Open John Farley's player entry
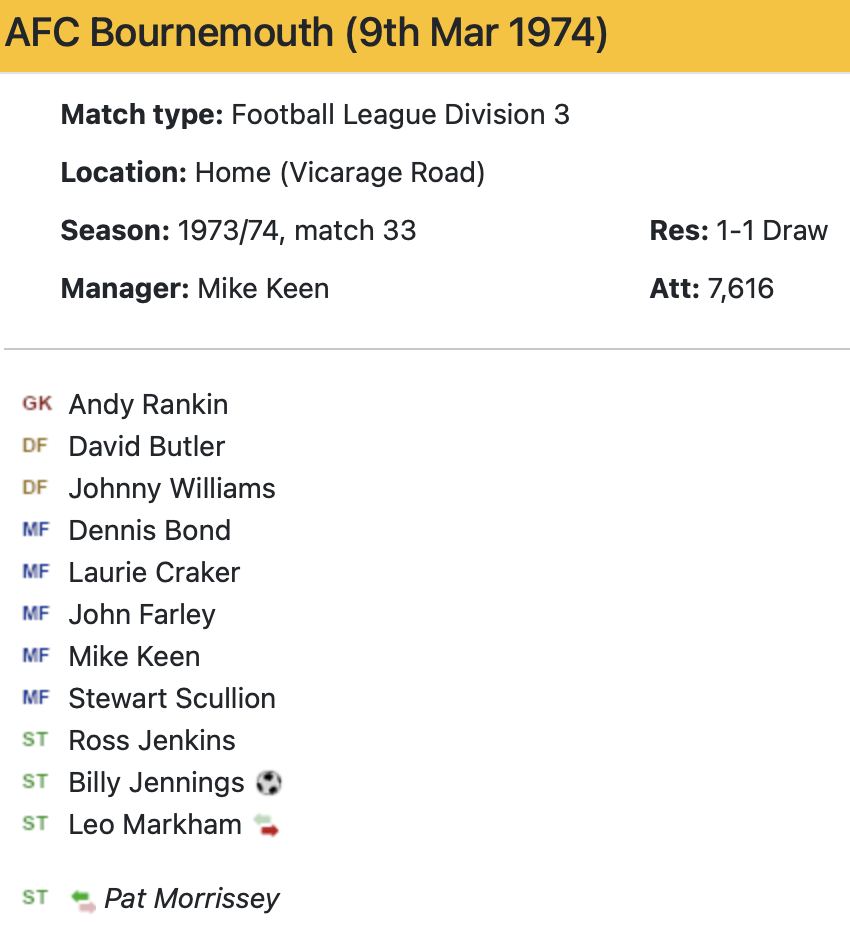This screenshot has width=850, height=948. click(142, 614)
